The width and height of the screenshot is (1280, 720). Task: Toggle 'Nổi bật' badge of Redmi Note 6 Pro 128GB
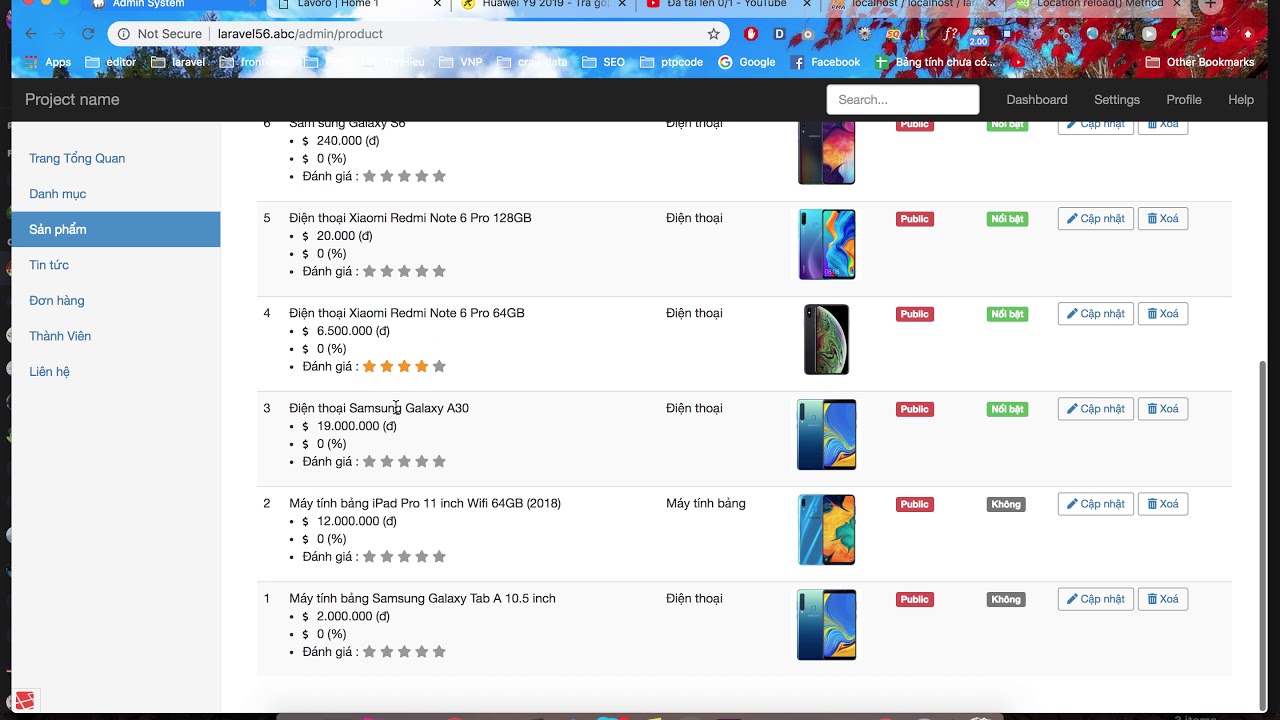(1007, 219)
